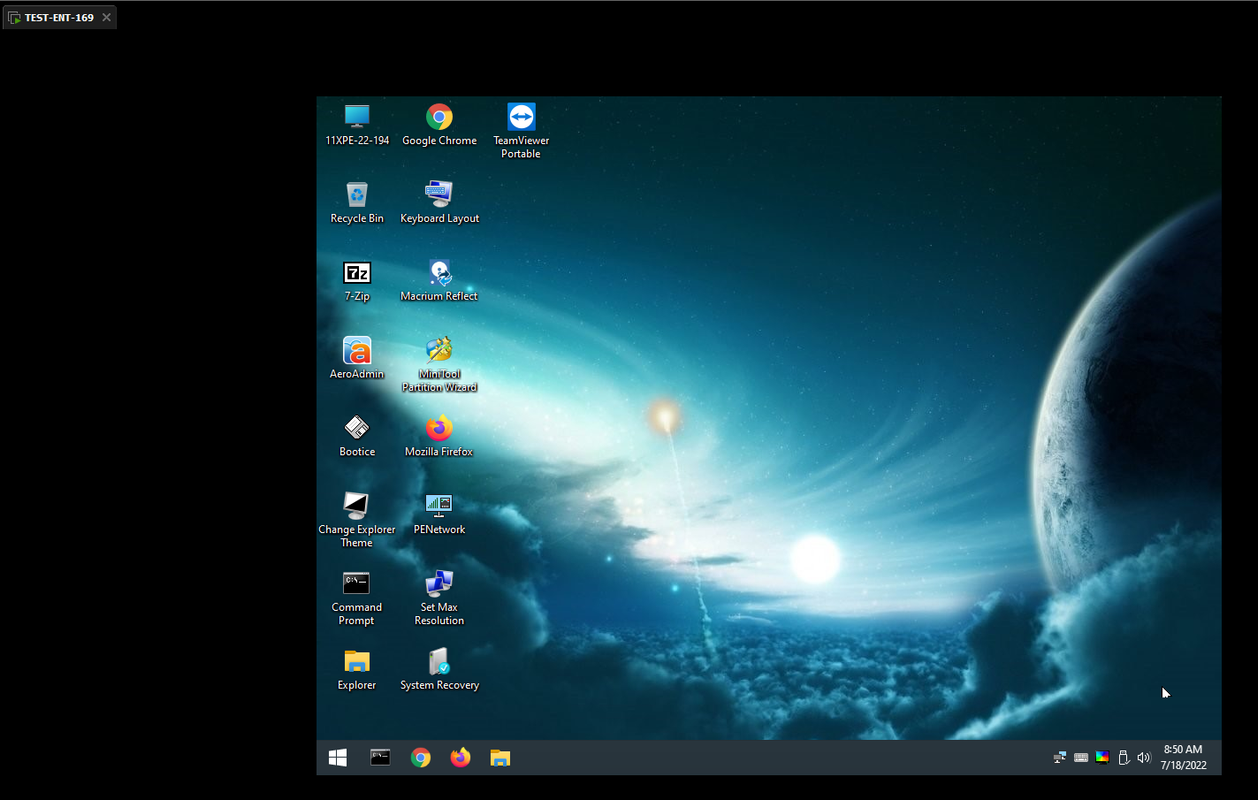Open the Set Max Resolution shortcut
The height and width of the screenshot is (800, 1258).
coord(439,598)
